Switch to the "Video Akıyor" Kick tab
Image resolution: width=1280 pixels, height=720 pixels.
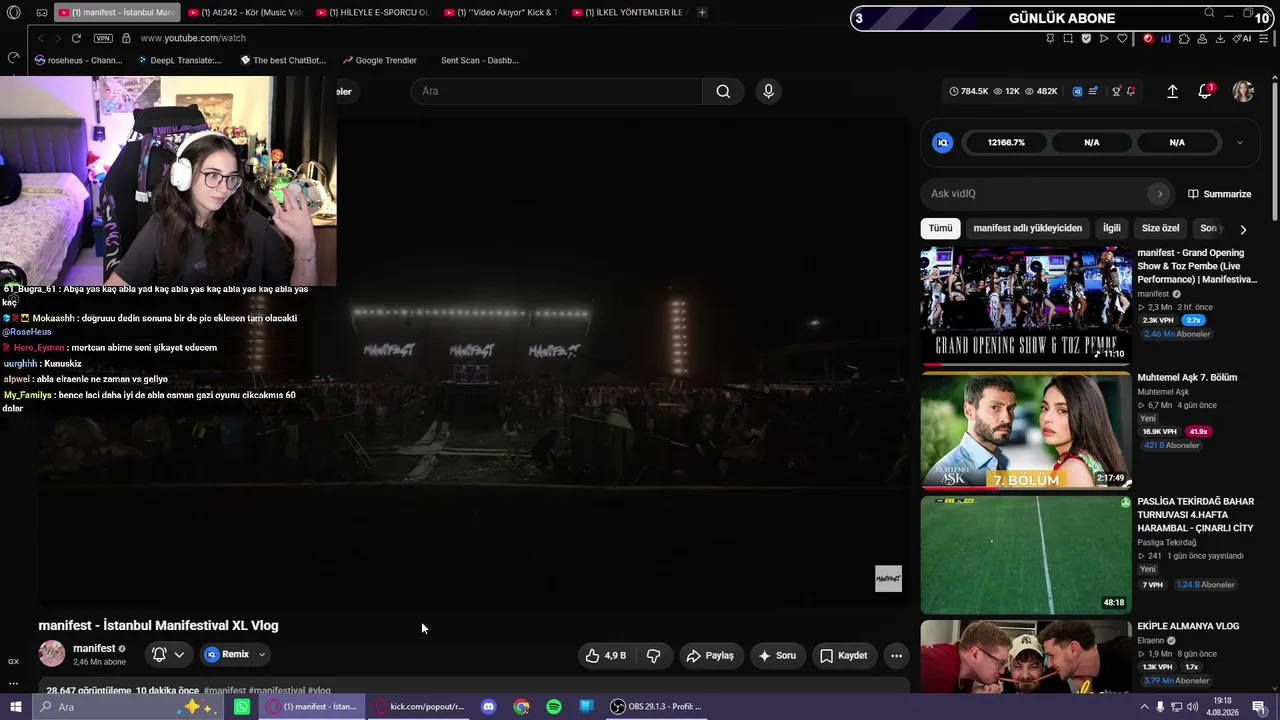501,13
